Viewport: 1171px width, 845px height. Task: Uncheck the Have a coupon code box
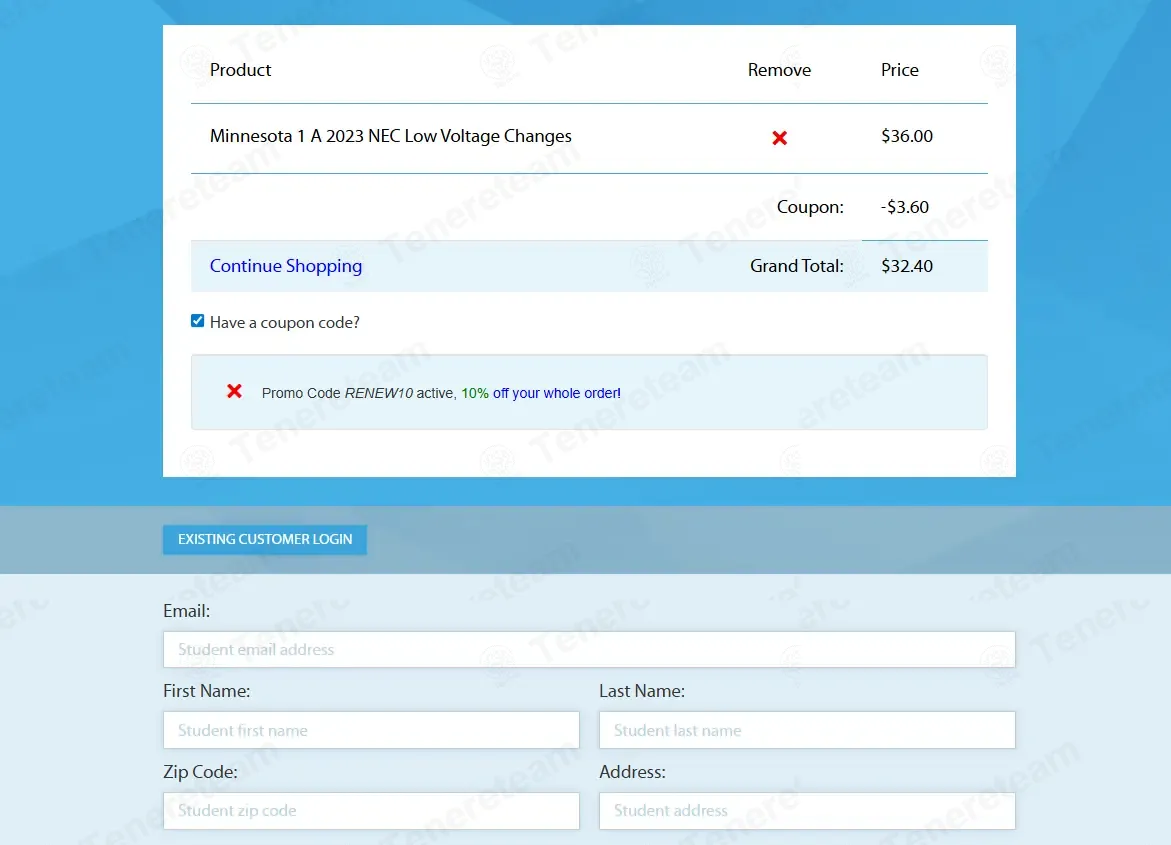coord(197,321)
